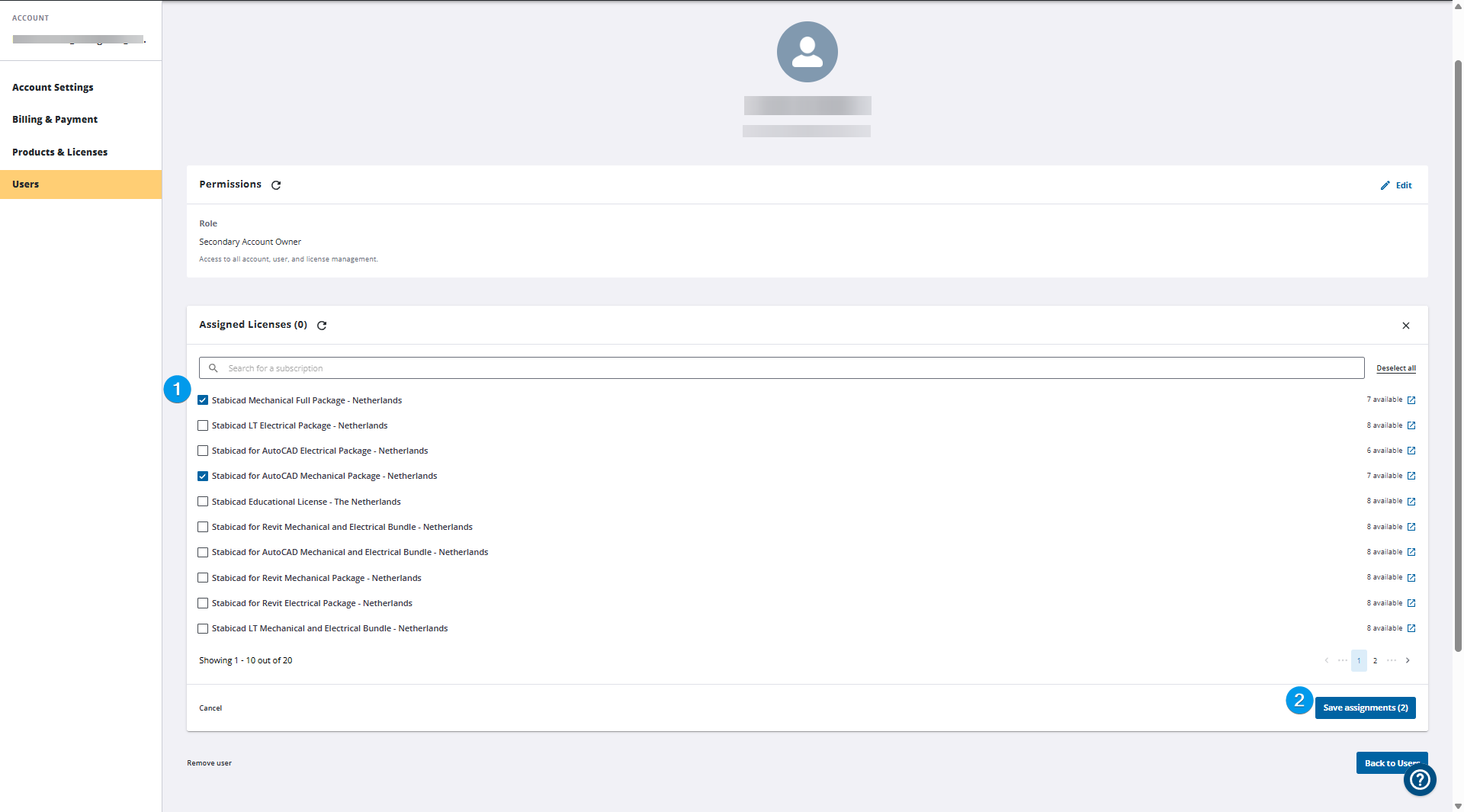Click the next page chevron in license pagination

tap(1408, 660)
